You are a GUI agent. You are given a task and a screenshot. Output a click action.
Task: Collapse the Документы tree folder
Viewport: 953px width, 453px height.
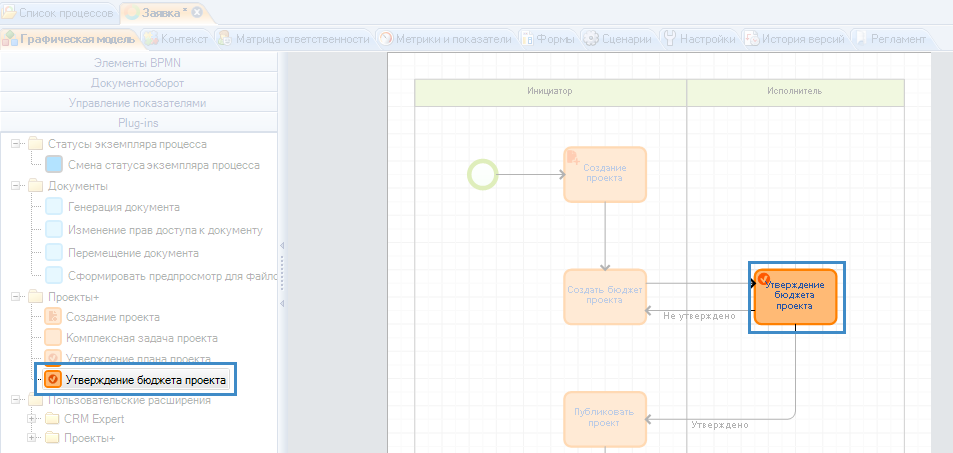pyautogui.click(x=16, y=186)
